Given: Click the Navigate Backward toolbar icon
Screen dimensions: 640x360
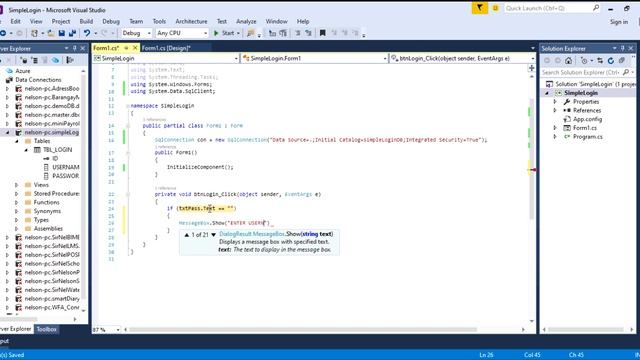Looking at the screenshot, I should coord(3,33).
